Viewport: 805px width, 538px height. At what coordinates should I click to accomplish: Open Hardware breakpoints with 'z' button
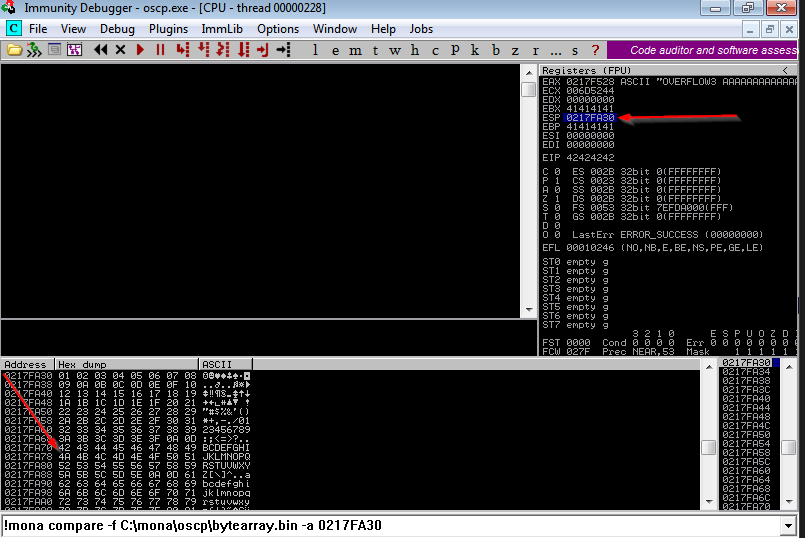[515, 50]
